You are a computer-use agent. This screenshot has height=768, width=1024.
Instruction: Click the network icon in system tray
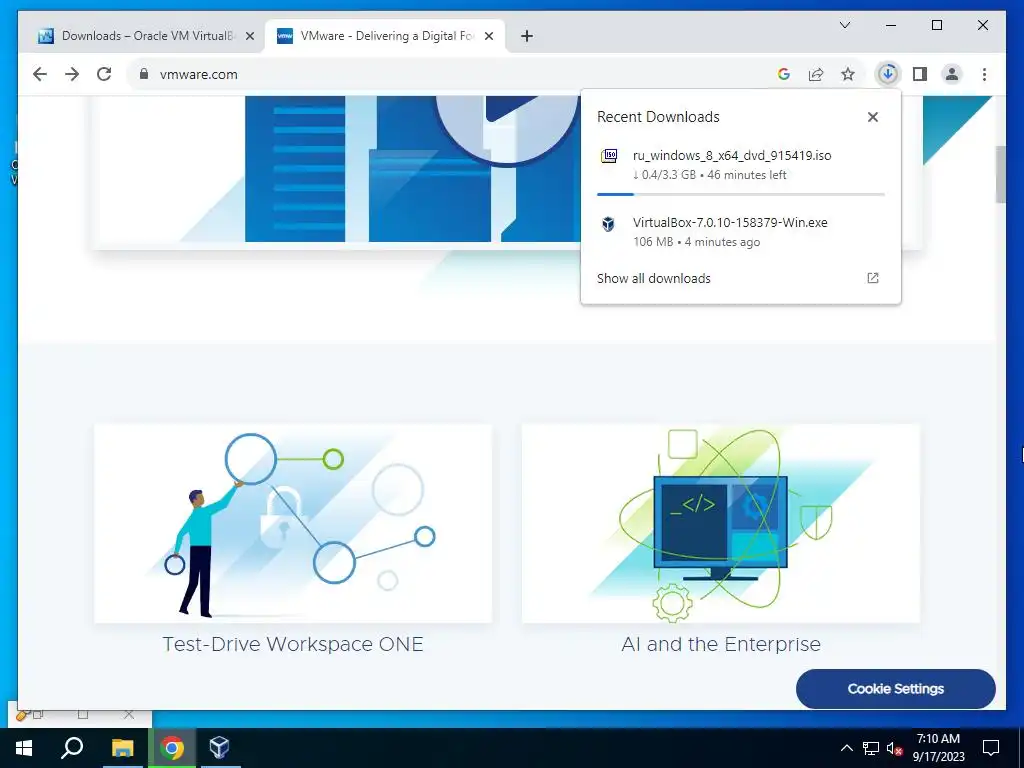(871, 748)
